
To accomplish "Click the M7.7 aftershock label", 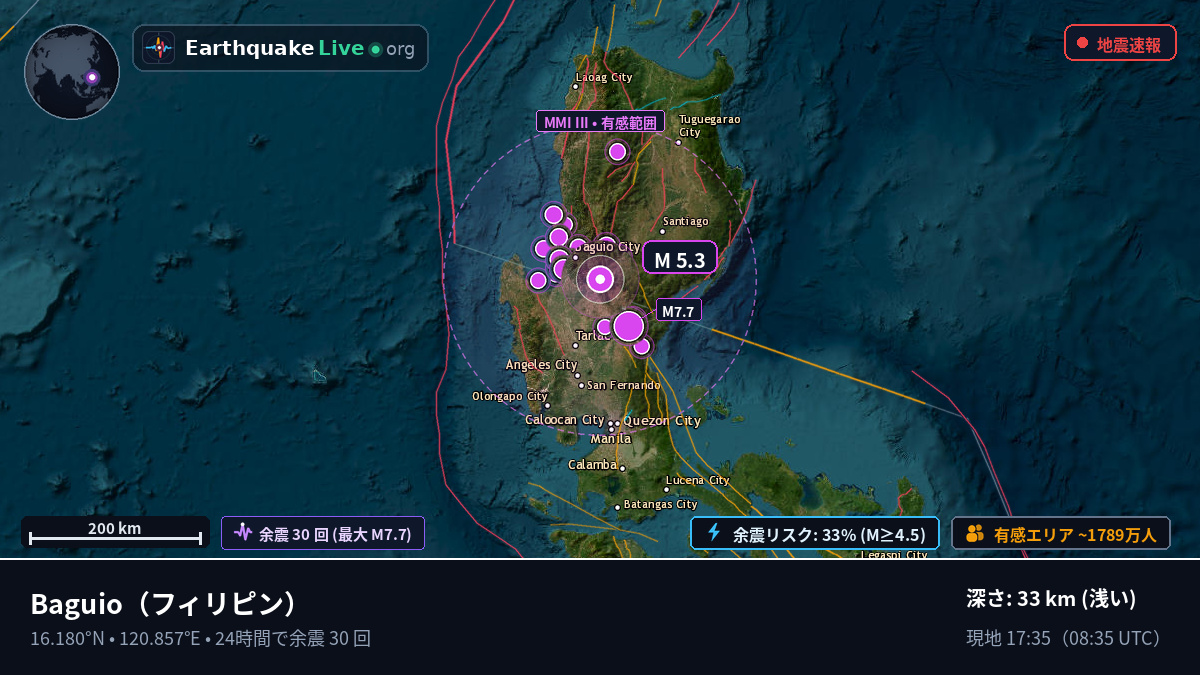I will click(x=678, y=311).
